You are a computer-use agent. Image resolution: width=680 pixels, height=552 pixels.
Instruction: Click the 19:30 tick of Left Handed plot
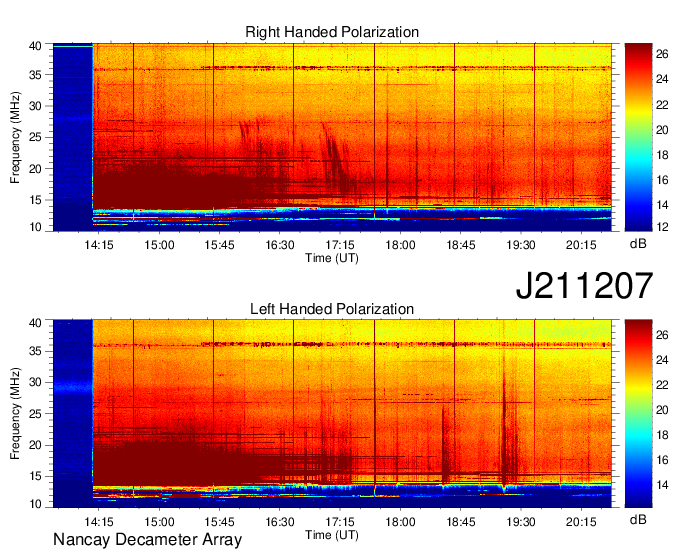[521, 522]
